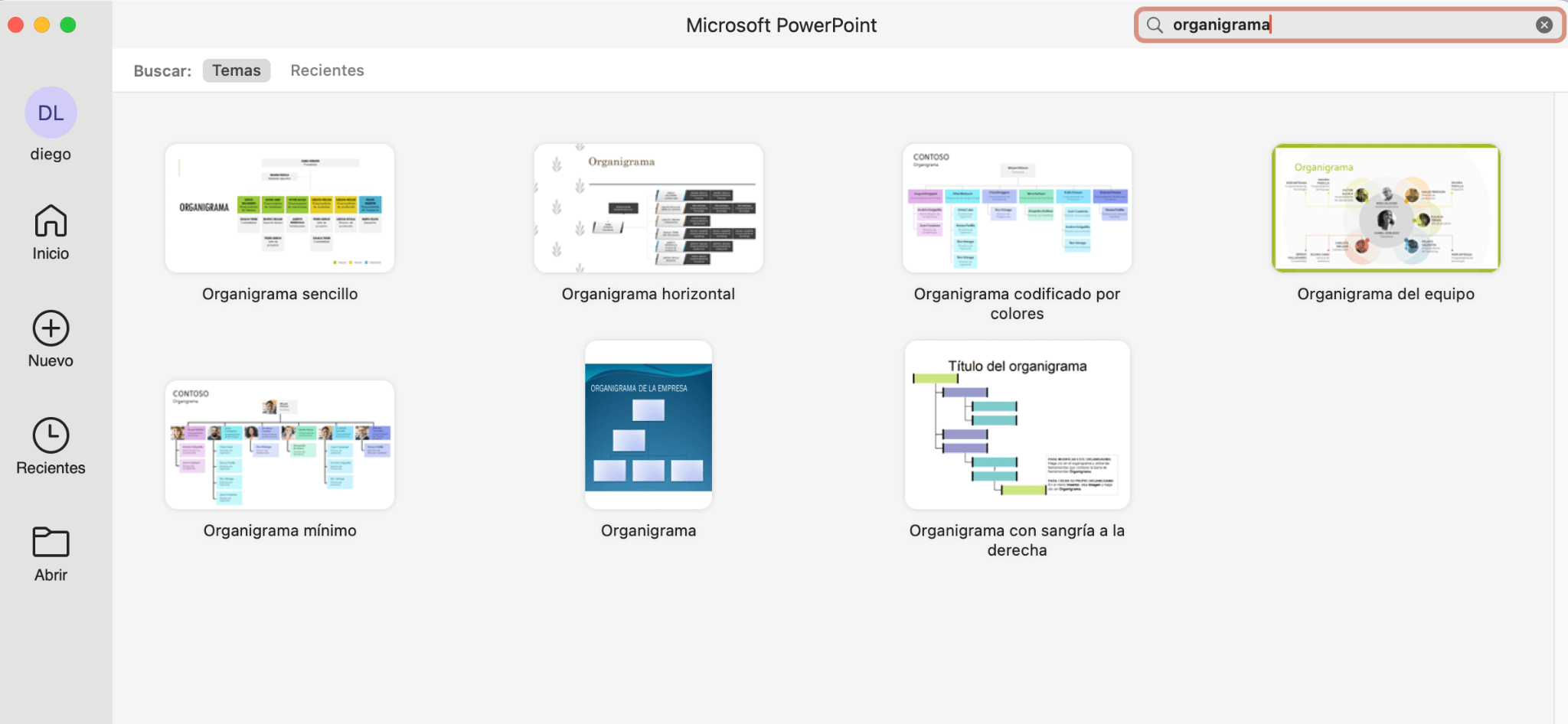Select Organigrama sencillo template thumbnail

(279, 208)
